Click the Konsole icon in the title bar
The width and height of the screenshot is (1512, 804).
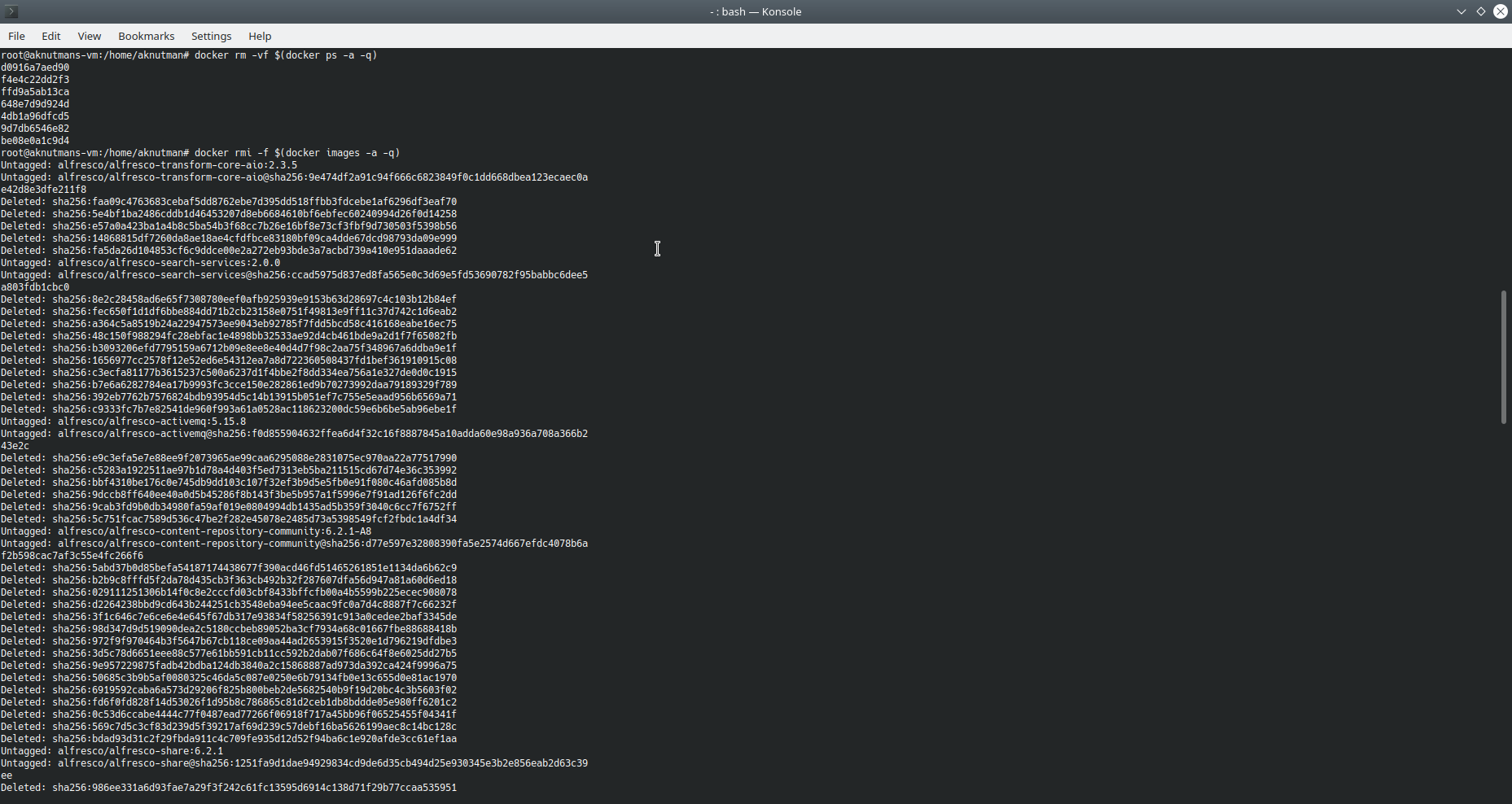click(11, 11)
